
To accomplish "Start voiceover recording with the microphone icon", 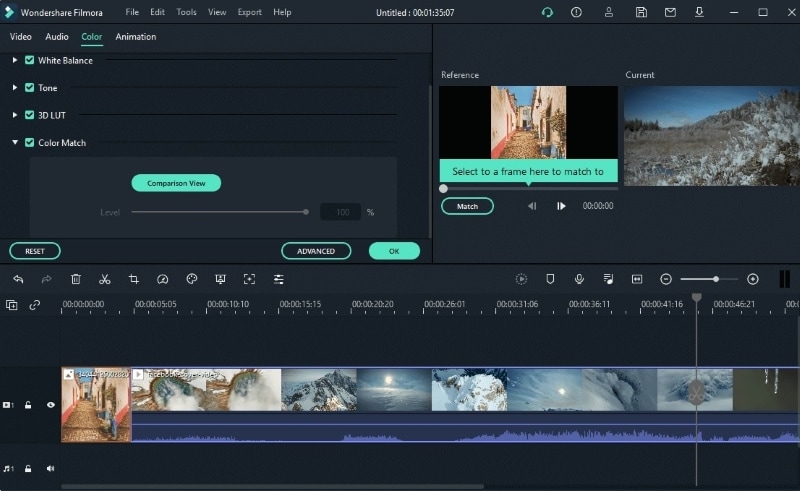I will [x=579, y=279].
